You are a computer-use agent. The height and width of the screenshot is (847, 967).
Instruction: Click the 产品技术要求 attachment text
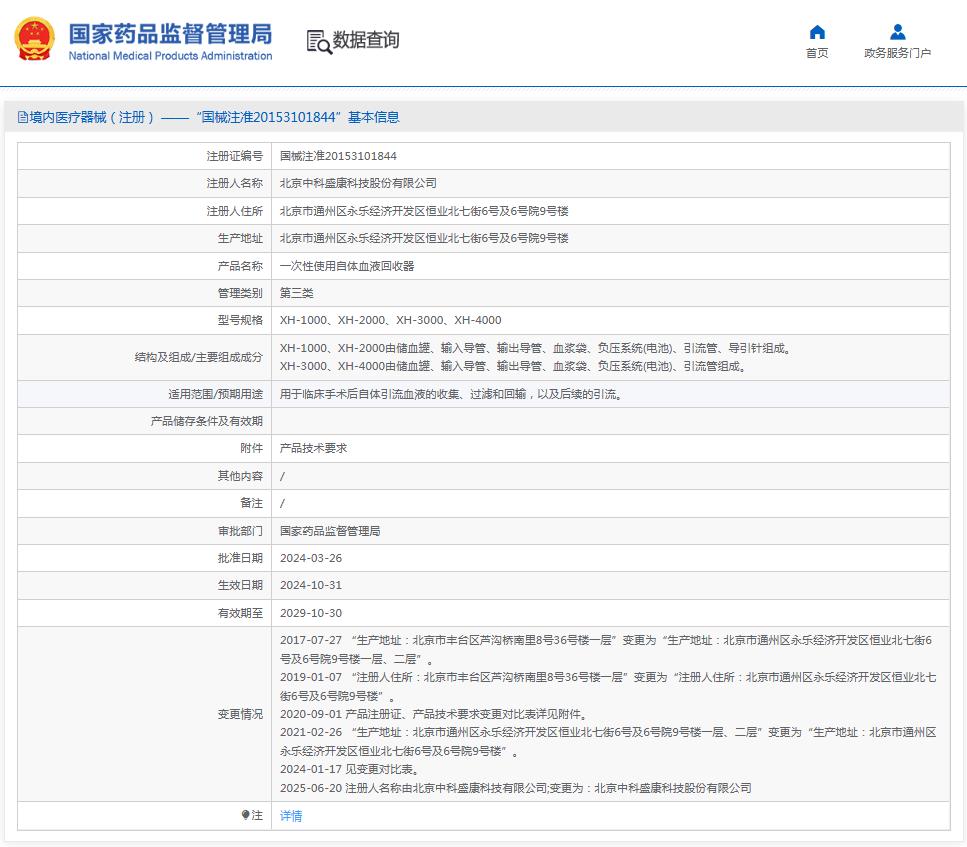pyautogui.click(x=313, y=448)
